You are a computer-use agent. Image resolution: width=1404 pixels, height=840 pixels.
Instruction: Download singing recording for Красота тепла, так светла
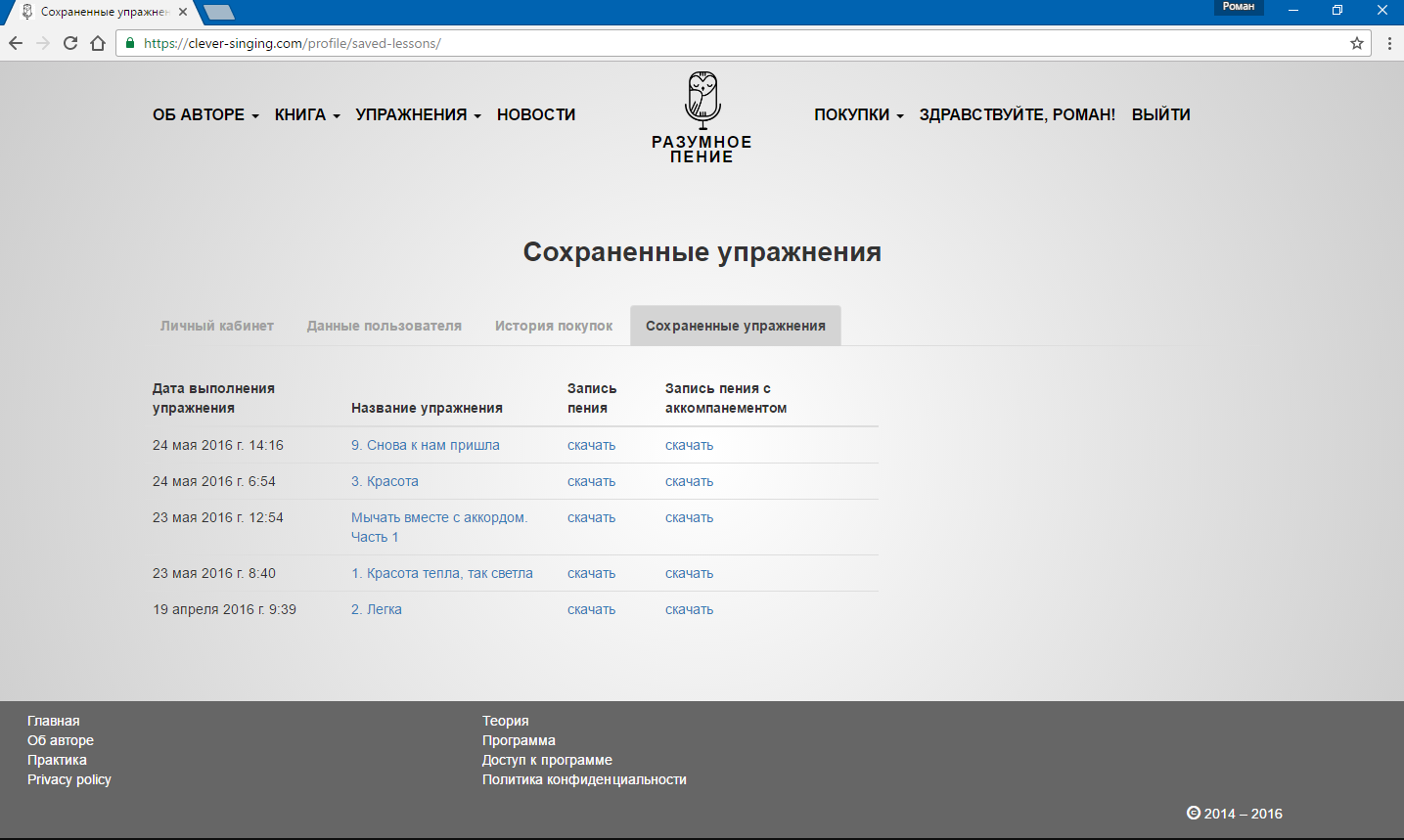coord(592,573)
